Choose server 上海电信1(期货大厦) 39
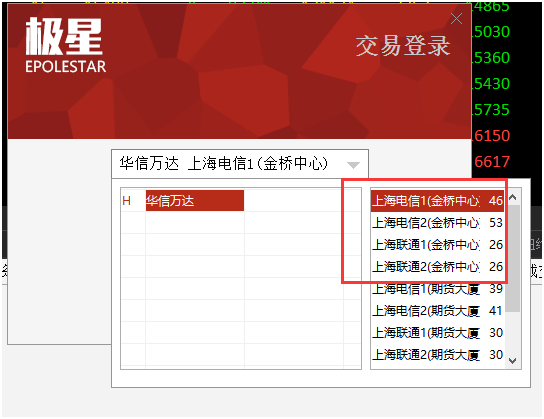The image size is (544, 419). 437,289
